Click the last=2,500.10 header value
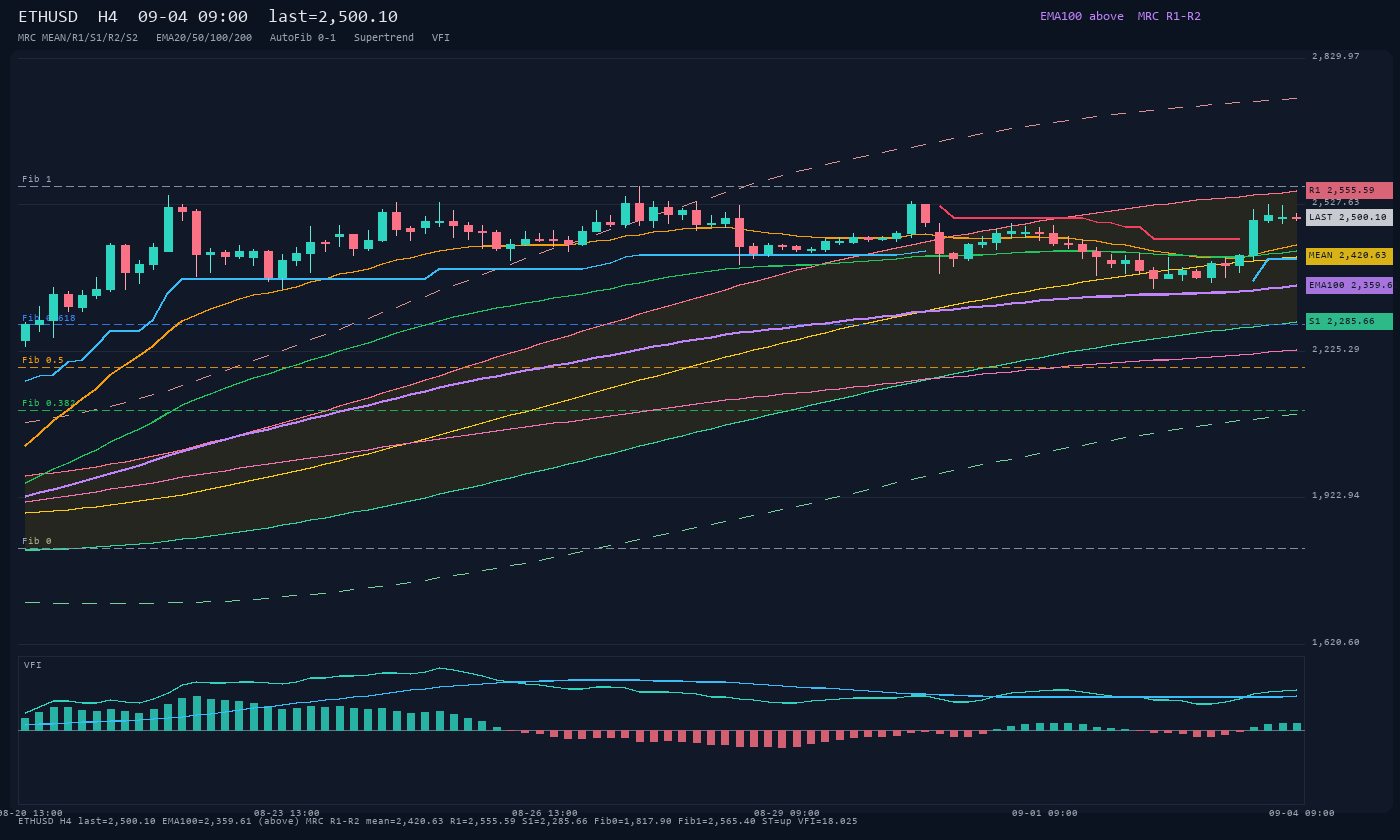The height and width of the screenshot is (840, 1400). [333, 17]
